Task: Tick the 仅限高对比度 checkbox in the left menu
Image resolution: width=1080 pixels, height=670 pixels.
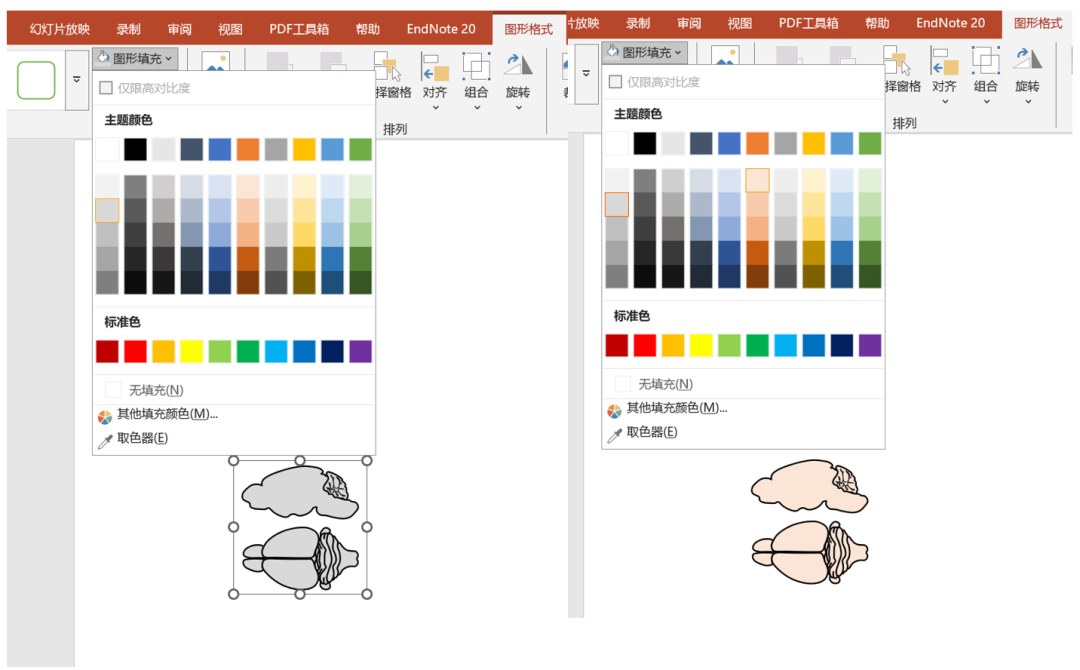Action: (106, 88)
